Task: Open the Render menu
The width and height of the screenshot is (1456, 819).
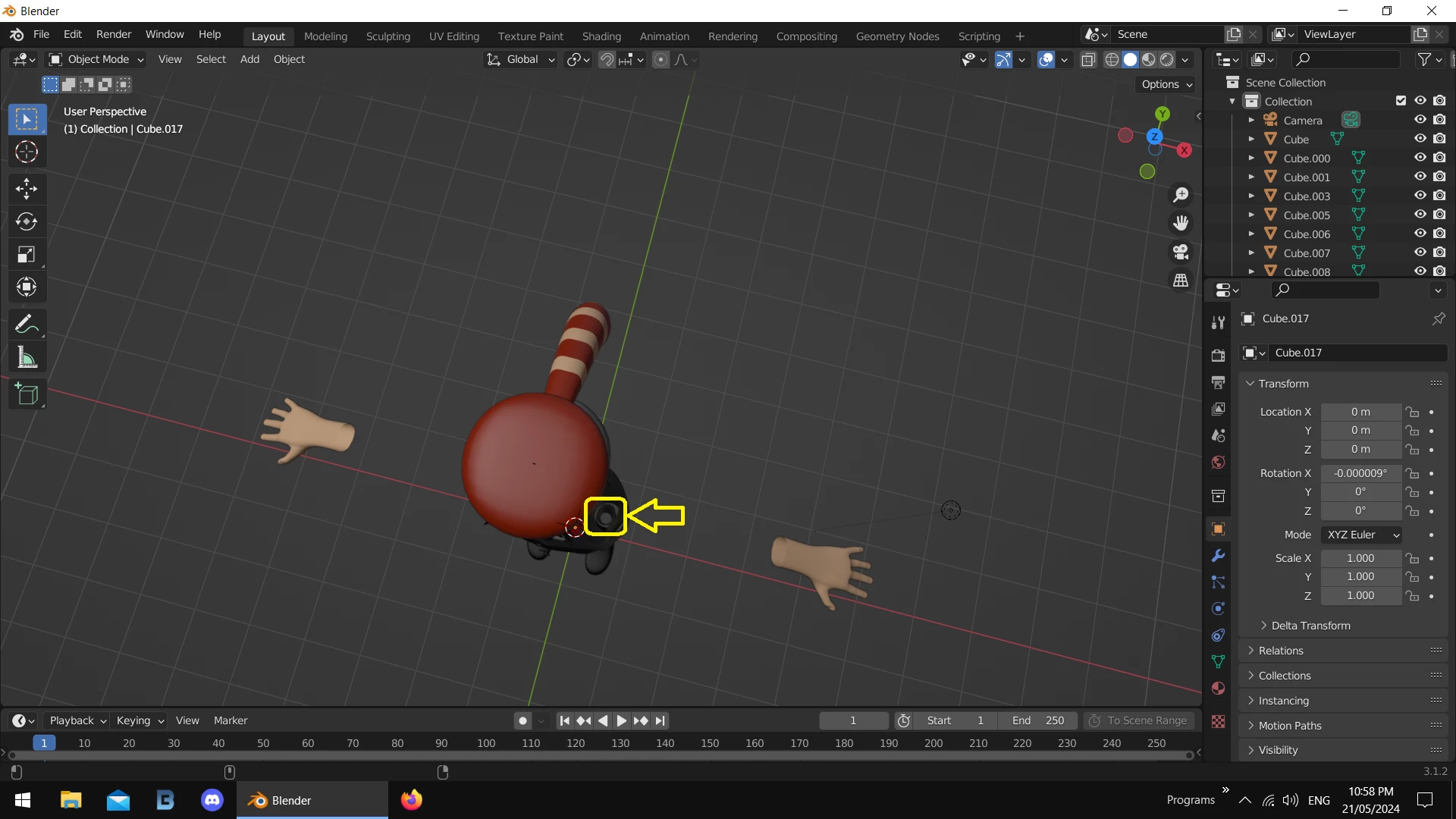Action: 114,34
